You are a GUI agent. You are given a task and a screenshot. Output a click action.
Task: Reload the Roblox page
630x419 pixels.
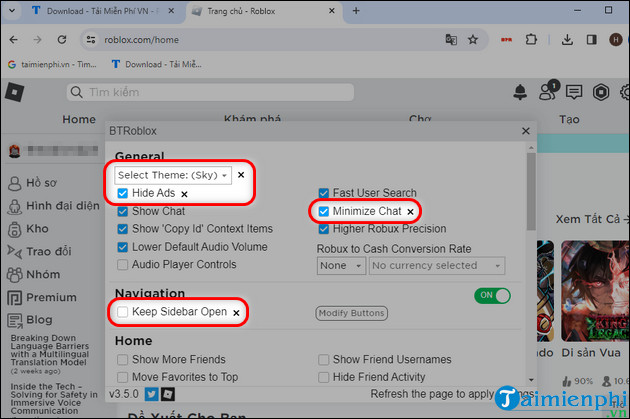tap(61, 39)
